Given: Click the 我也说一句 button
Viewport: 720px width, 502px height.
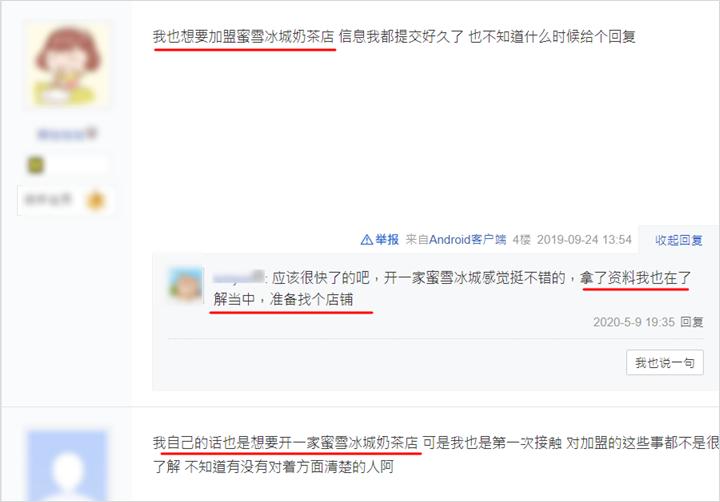Looking at the screenshot, I should 664,363.
